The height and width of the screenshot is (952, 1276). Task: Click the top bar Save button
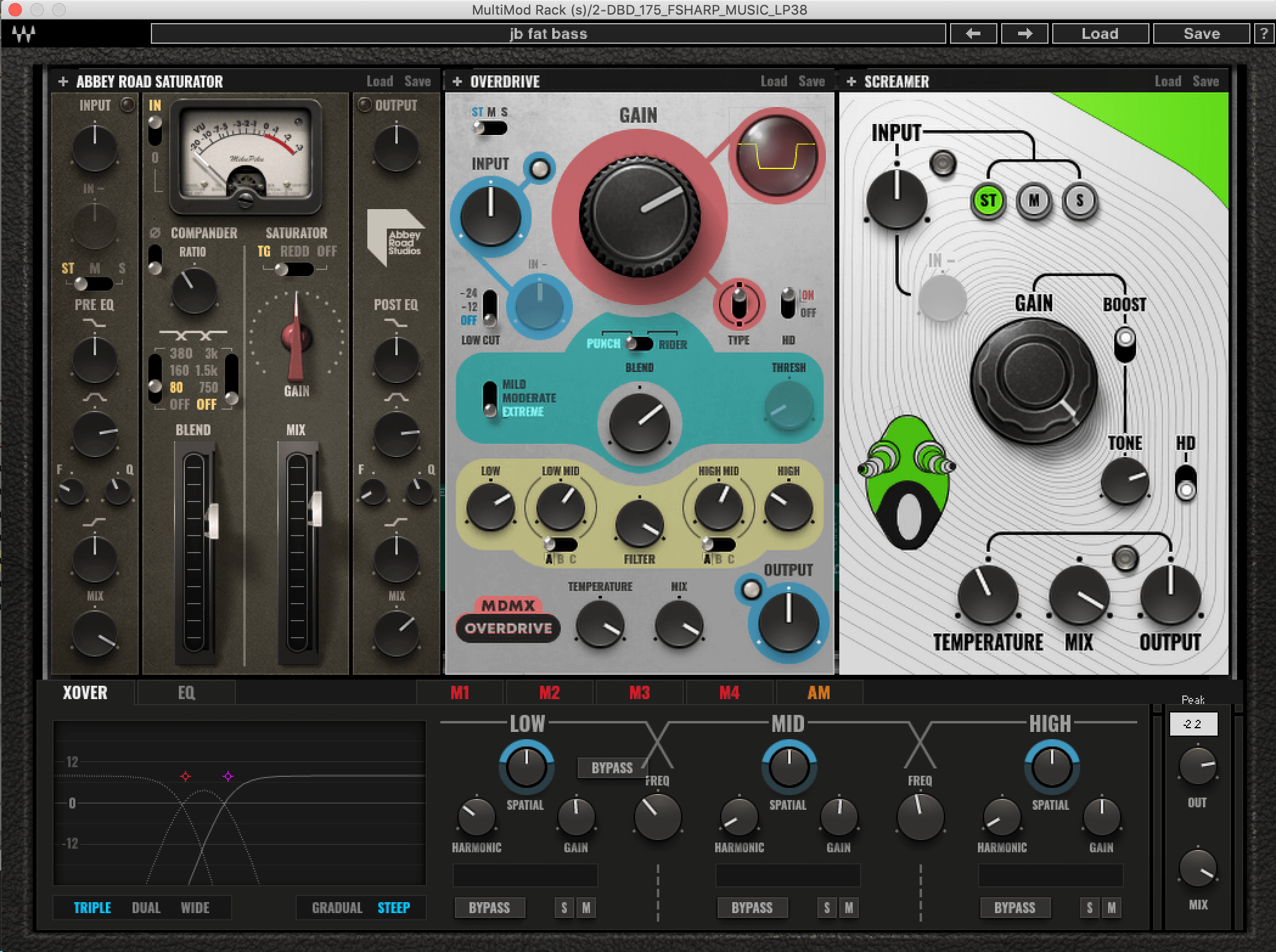[x=1201, y=33]
